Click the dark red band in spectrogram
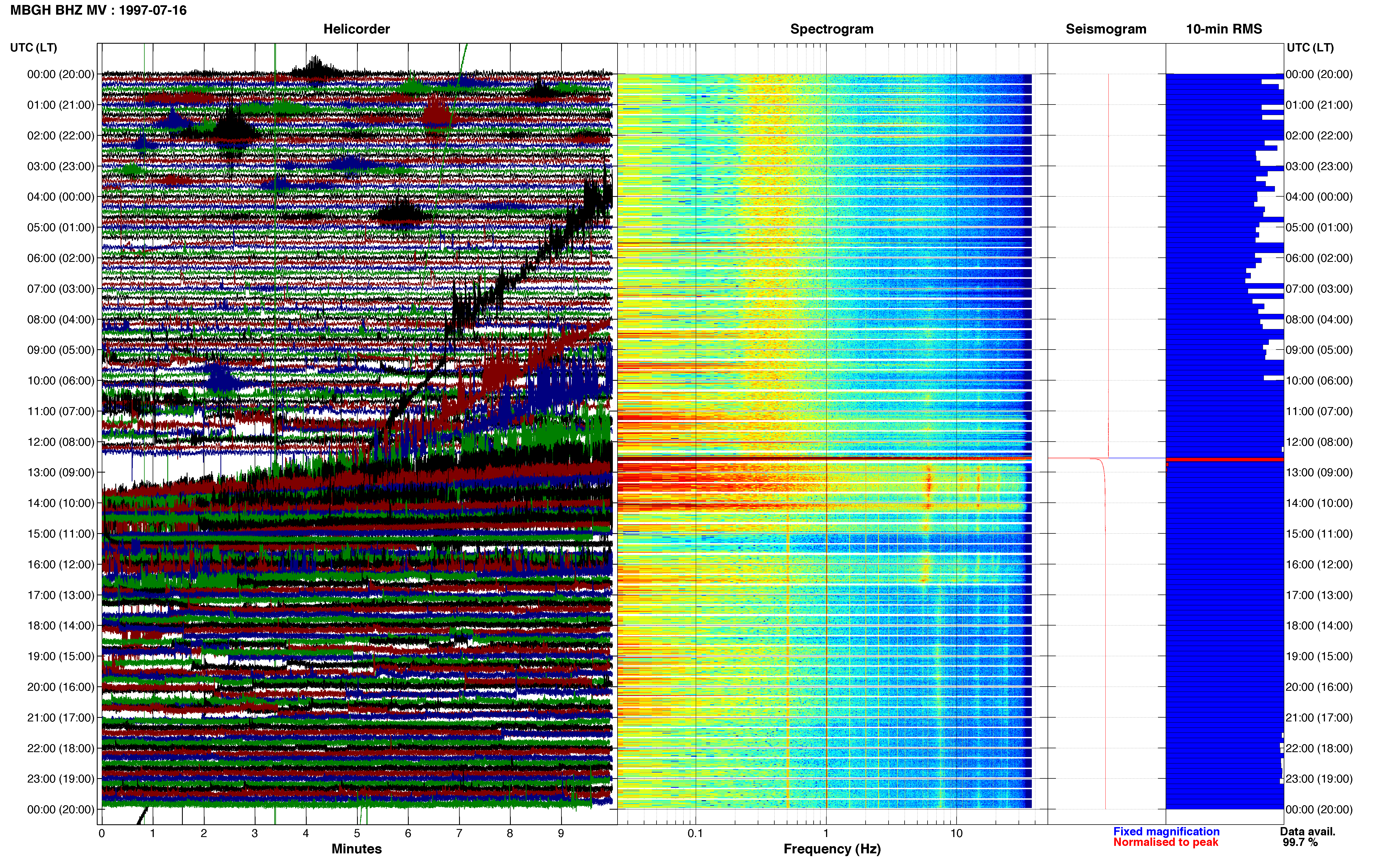This screenshot has height=868, width=1388. coord(824,459)
